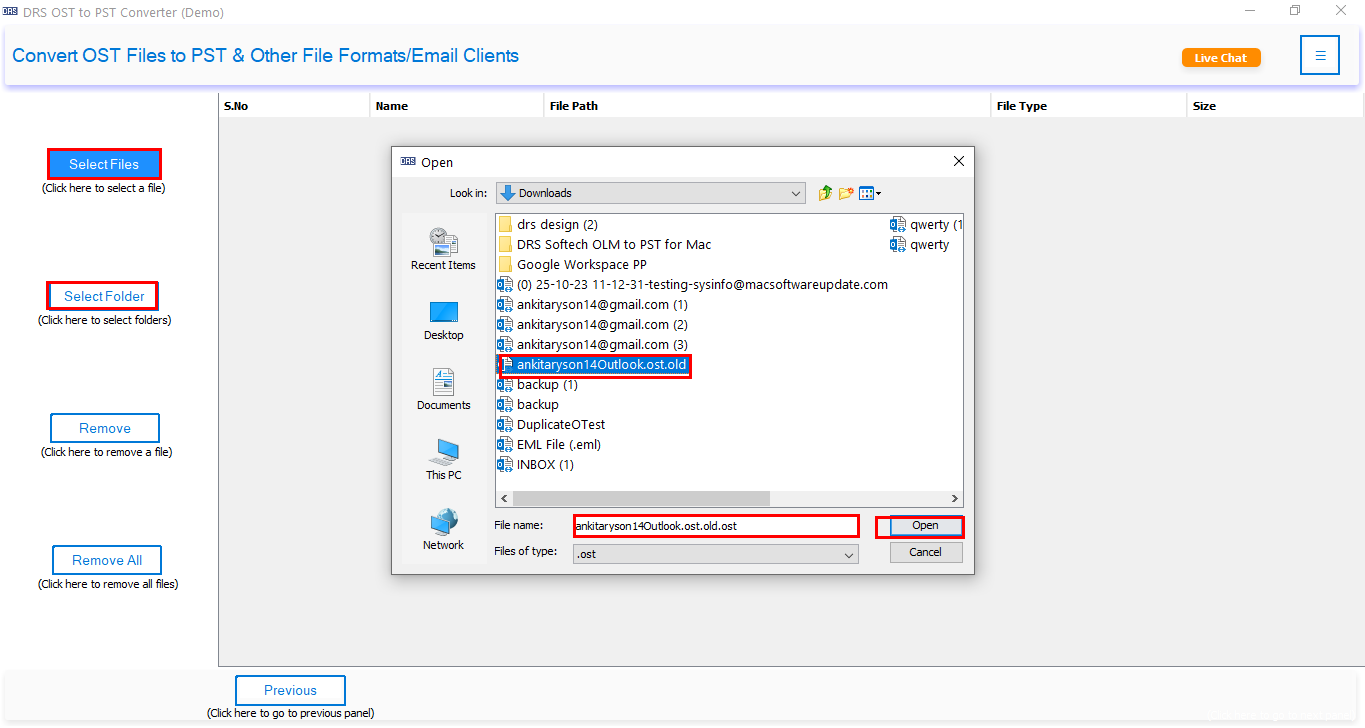
Task: Click the Name column header
Action: (x=457, y=105)
